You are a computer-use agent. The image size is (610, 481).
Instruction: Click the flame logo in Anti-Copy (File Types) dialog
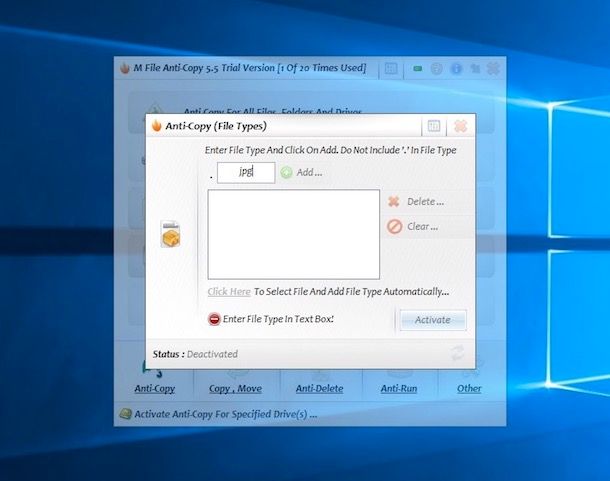(156, 126)
